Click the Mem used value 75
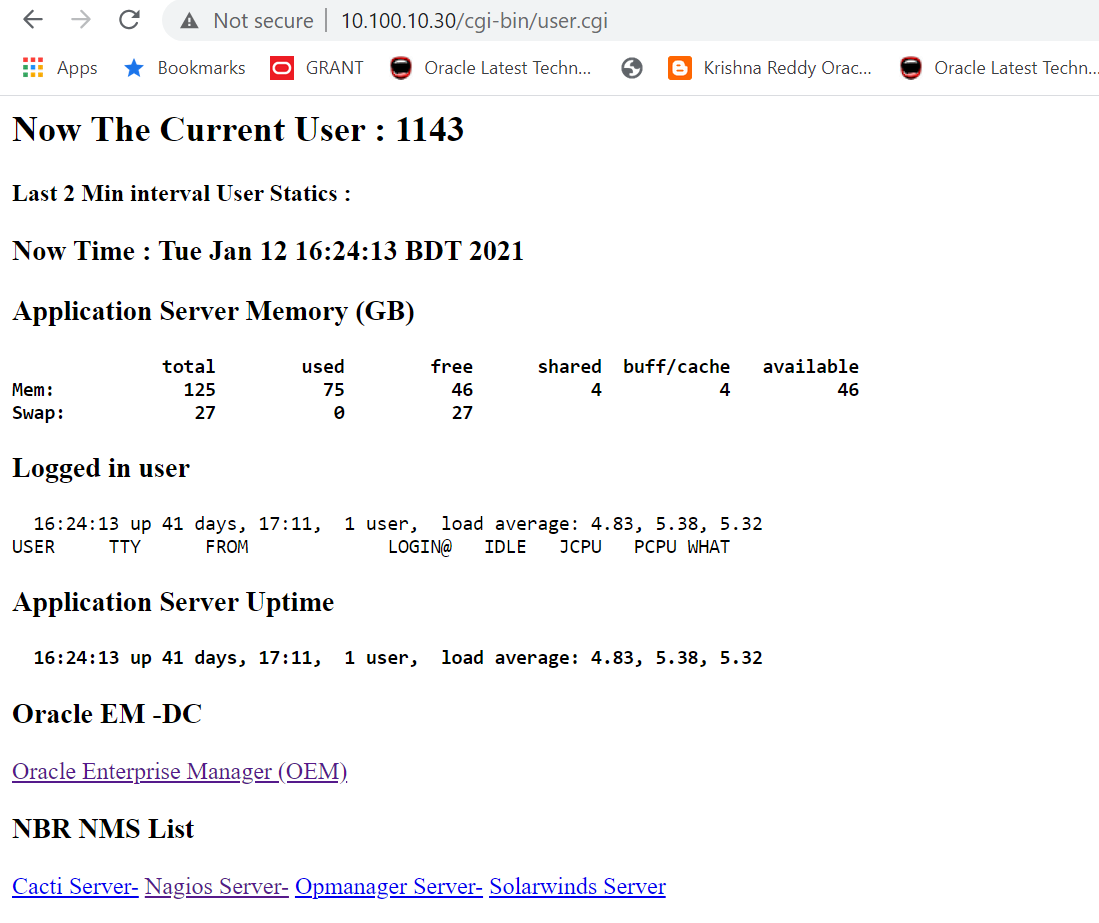Viewport: 1099px width, 923px height. [334, 390]
